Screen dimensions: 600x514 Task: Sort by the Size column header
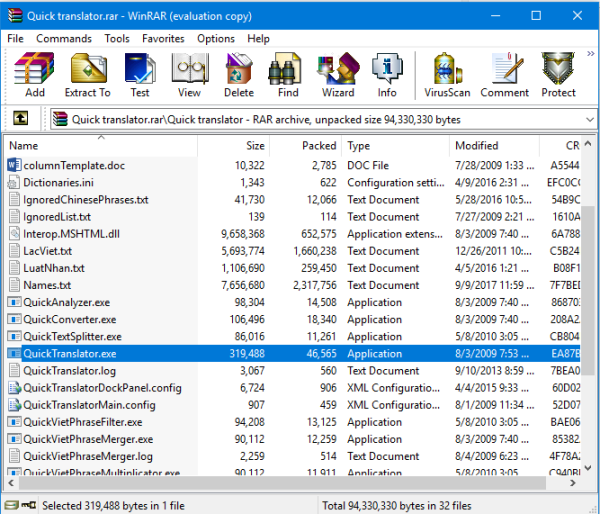(233, 145)
